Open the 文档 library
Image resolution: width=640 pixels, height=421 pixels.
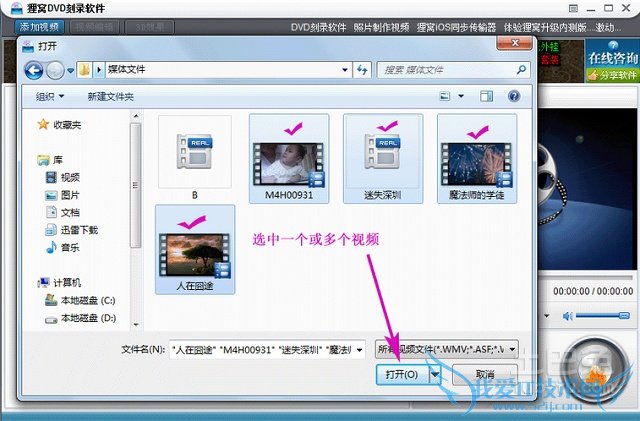[62, 212]
